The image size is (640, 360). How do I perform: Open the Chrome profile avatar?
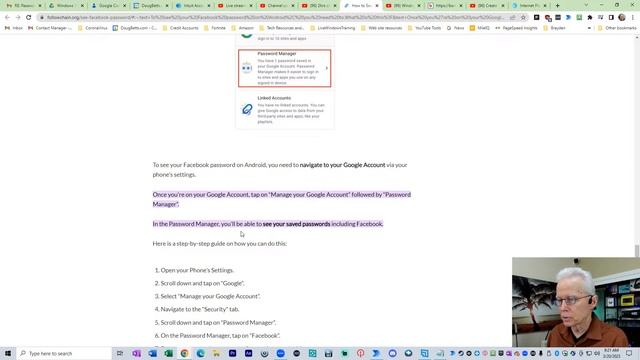(622, 18)
